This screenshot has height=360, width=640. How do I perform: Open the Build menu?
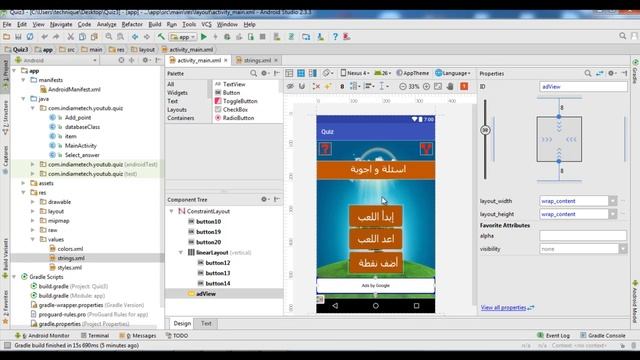155,24
